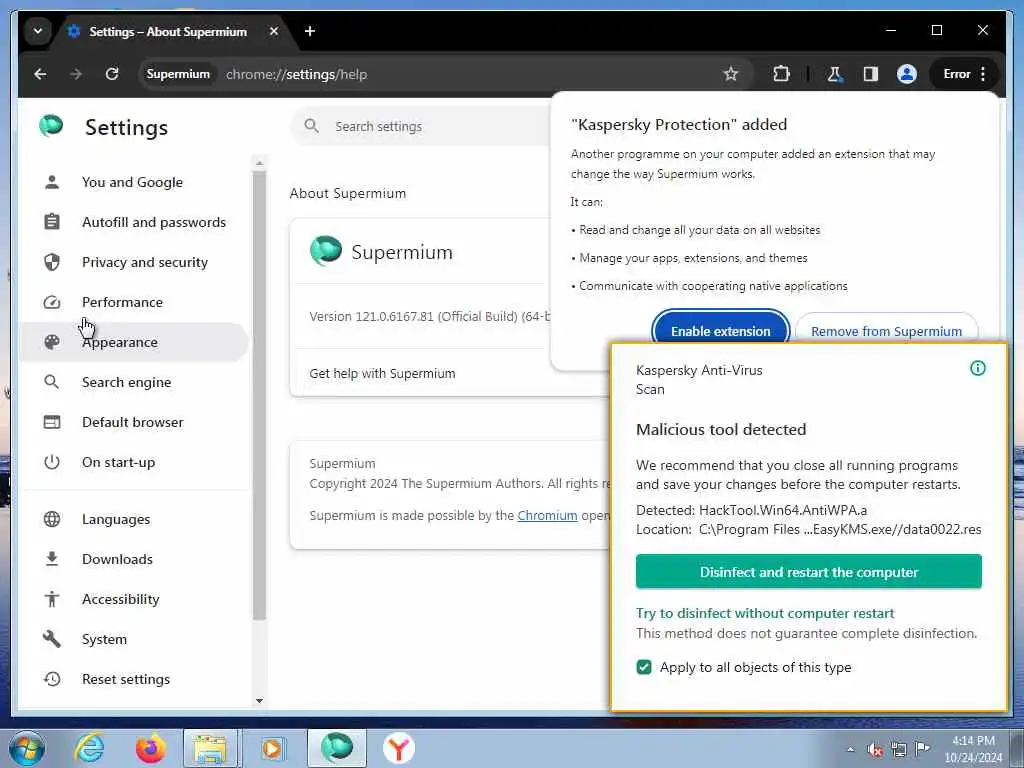This screenshot has height=768, width=1024.
Task: Open the tab search dropdown arrow
Action: click(x=38, y=31)
